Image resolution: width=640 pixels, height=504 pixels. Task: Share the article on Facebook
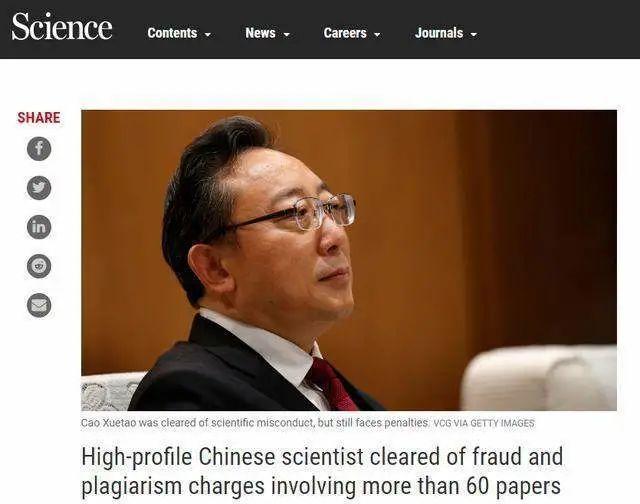[39, 149]
